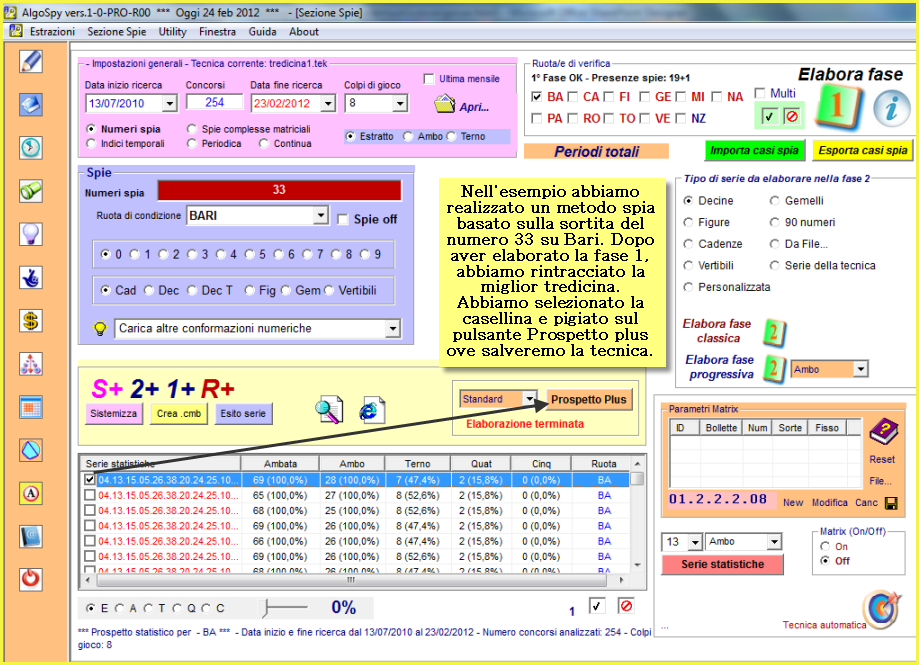Select the Figure series radio button
Image resolution: width=919 pixels, height=665 pixels.
pos(688,222)
